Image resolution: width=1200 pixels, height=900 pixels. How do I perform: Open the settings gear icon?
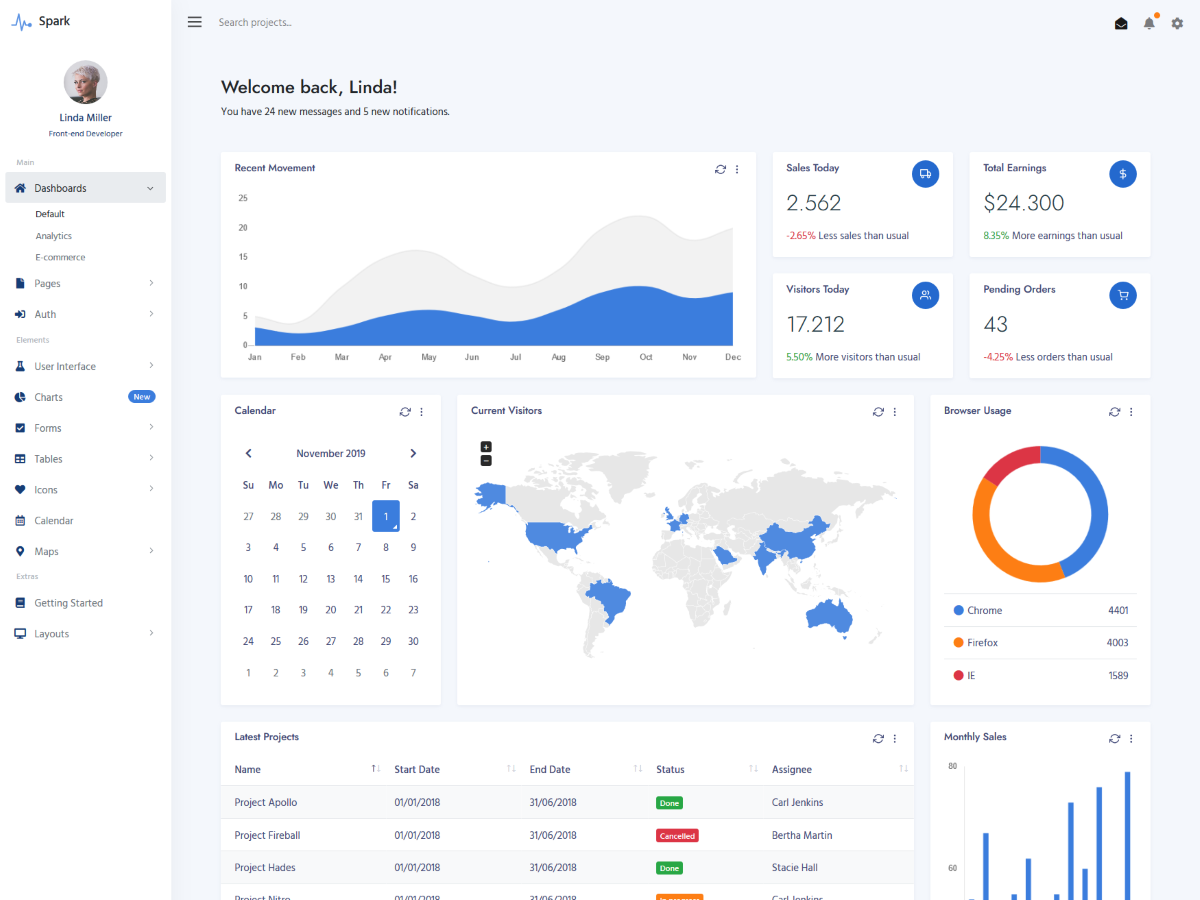pyautogui.click(x=1178, y=22)
